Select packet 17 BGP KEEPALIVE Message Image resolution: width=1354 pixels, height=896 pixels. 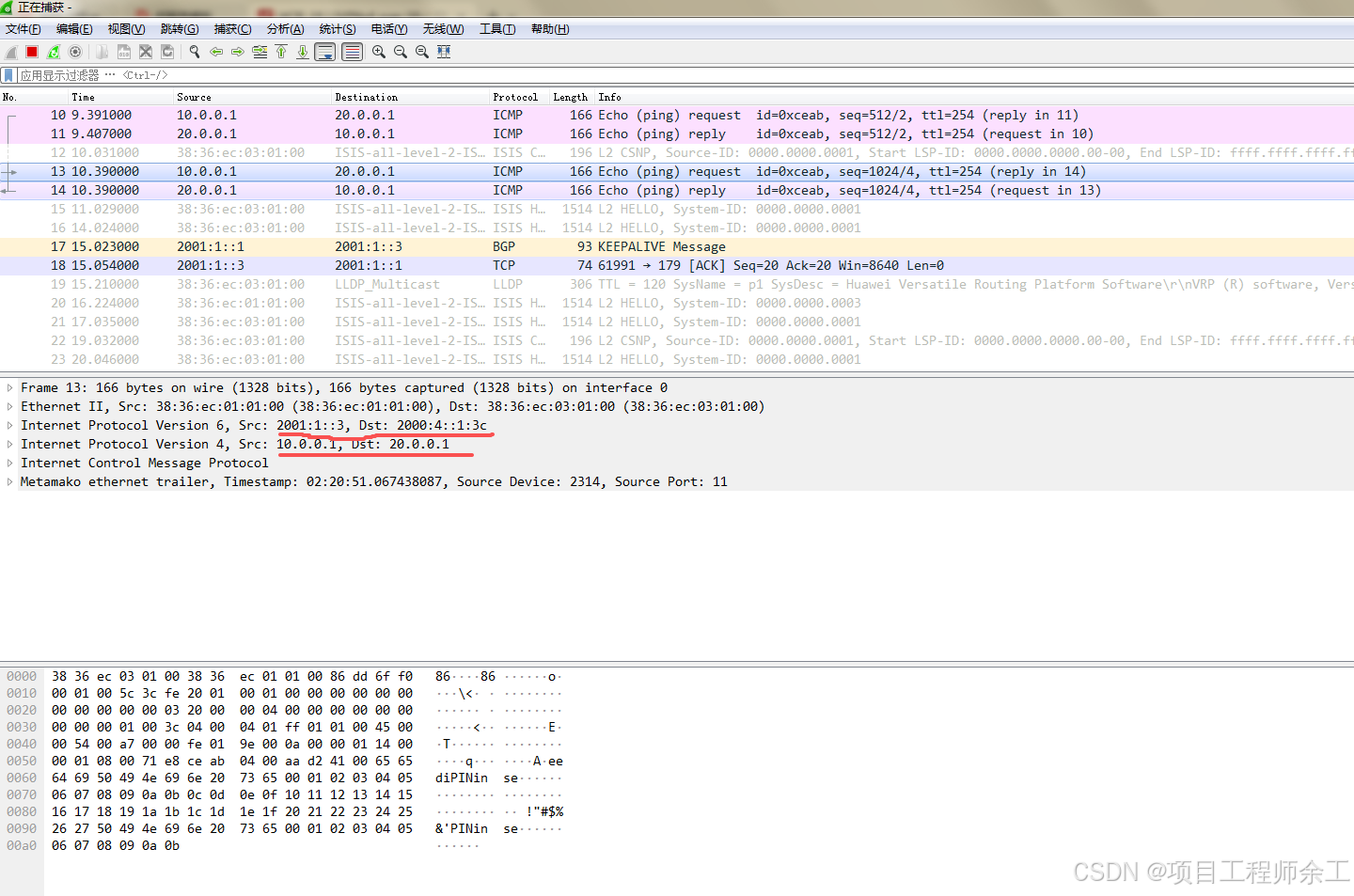tap(677, 246)
